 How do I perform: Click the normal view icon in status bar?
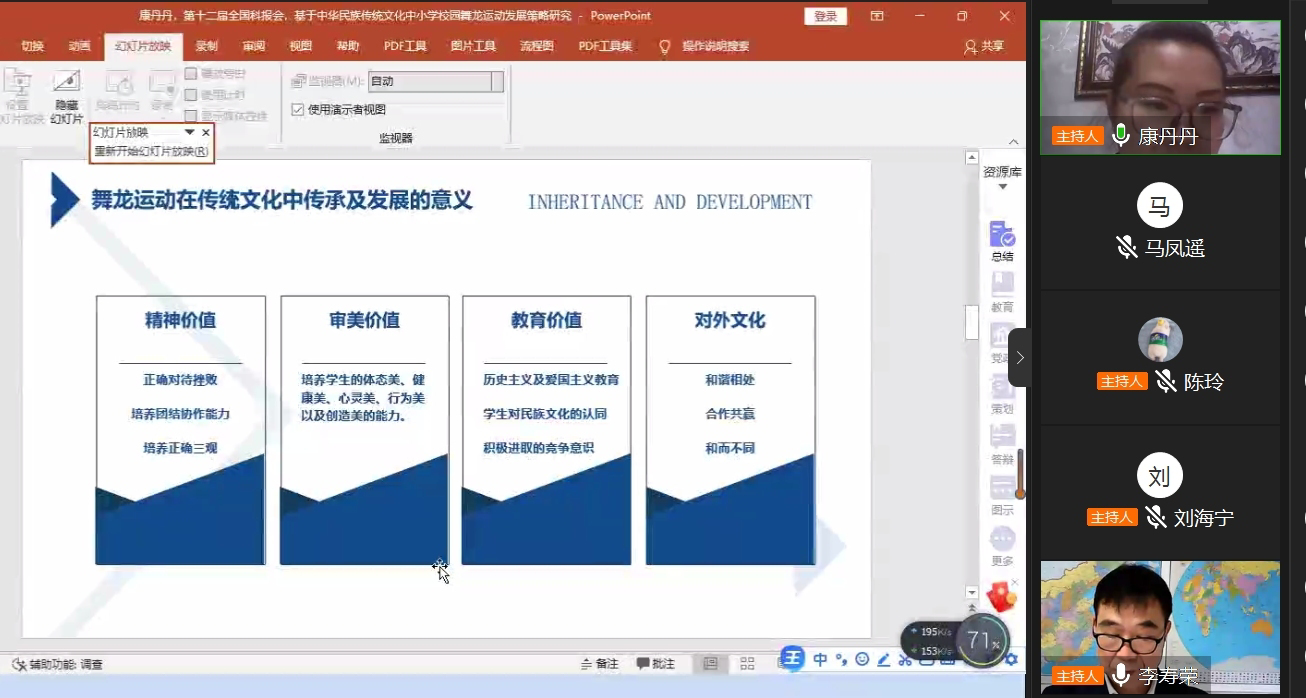[x=710, y=664]
